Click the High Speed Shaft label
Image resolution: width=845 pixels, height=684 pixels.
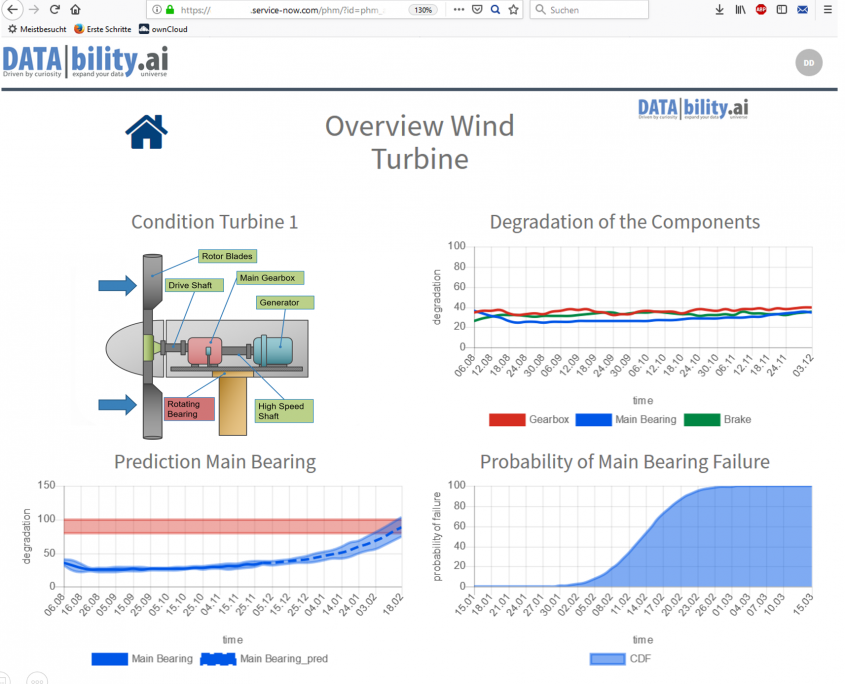(x=284, y=411)
